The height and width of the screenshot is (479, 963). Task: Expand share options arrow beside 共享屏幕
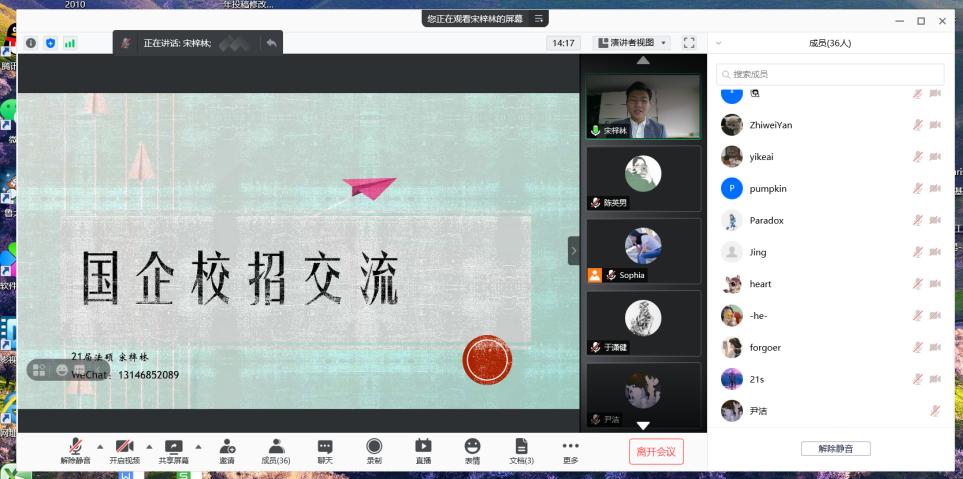[x=198, y=446]
